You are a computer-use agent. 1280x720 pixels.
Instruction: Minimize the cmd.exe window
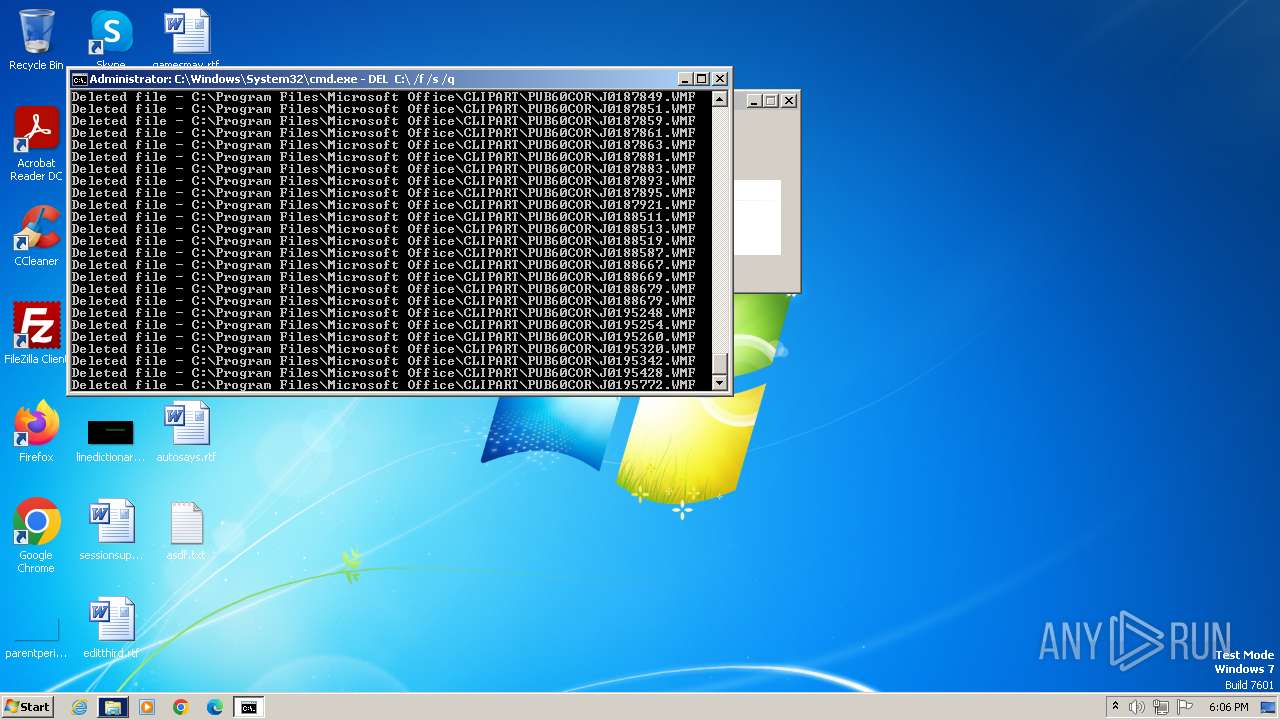[685, 79]
